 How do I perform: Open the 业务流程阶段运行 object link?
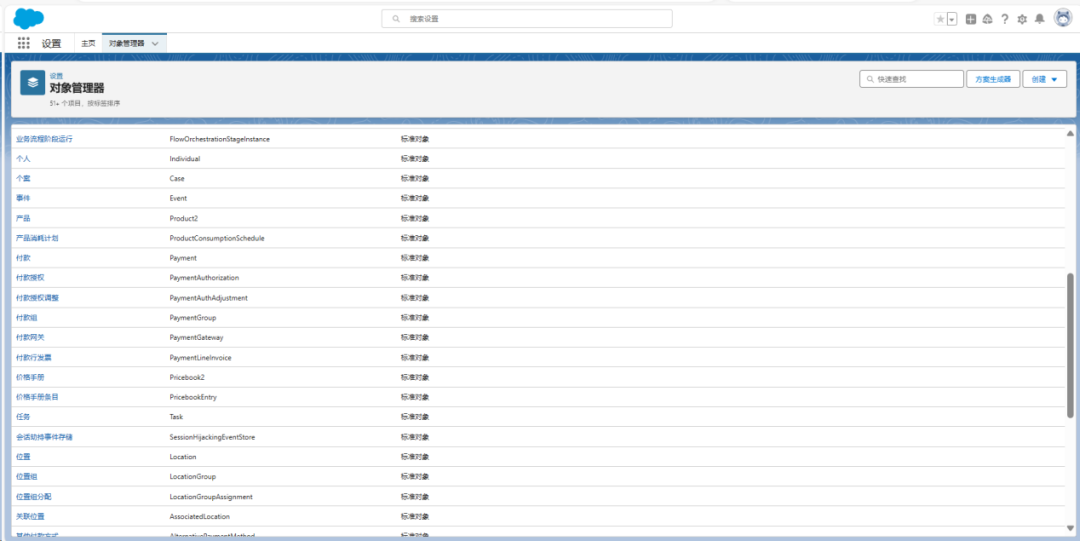44,139
